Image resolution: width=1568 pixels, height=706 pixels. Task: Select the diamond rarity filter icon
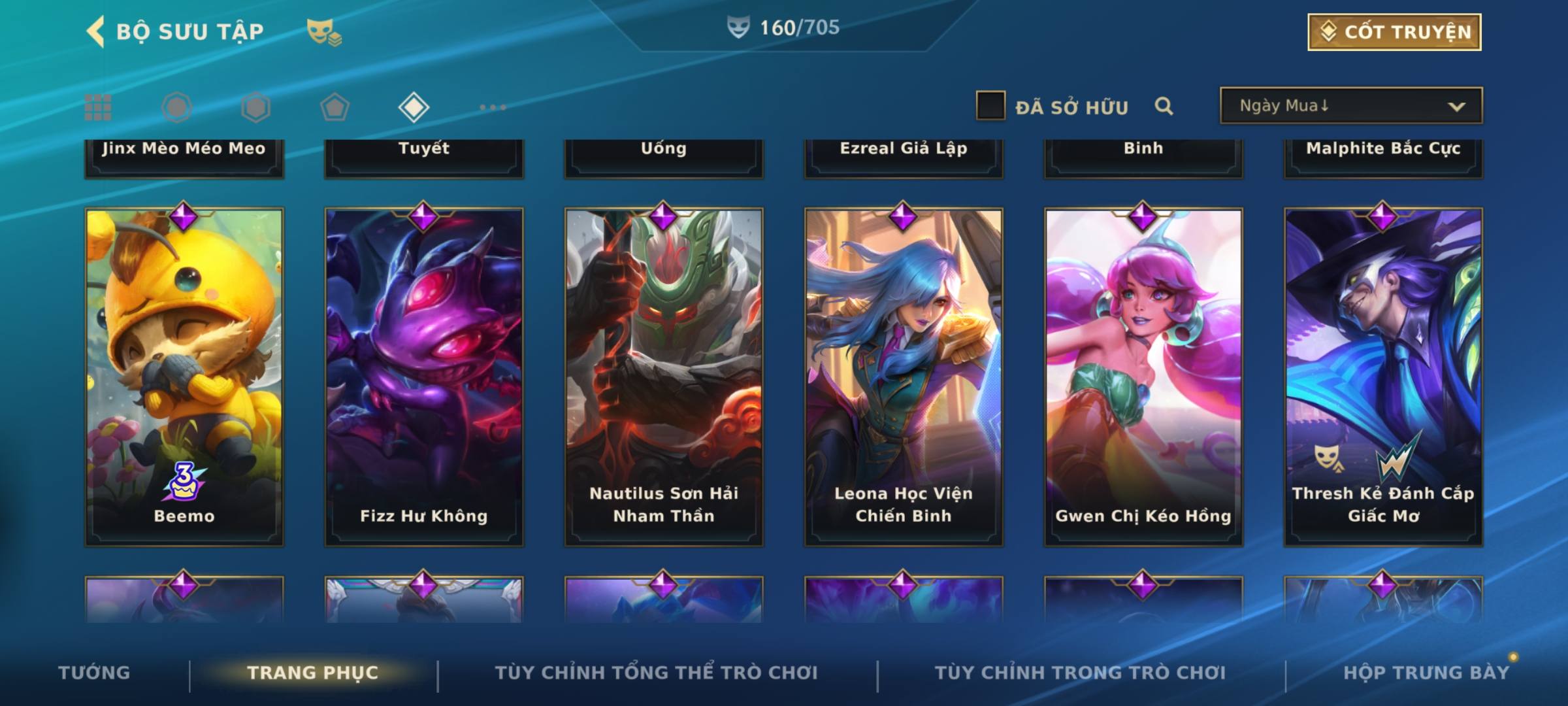414,107
